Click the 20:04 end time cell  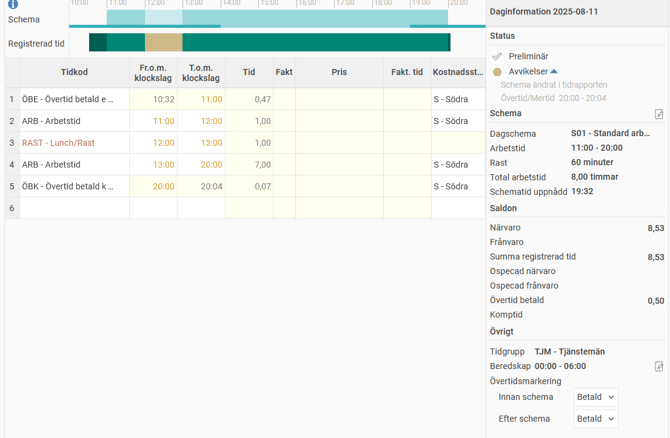click(x=201, y=186)
